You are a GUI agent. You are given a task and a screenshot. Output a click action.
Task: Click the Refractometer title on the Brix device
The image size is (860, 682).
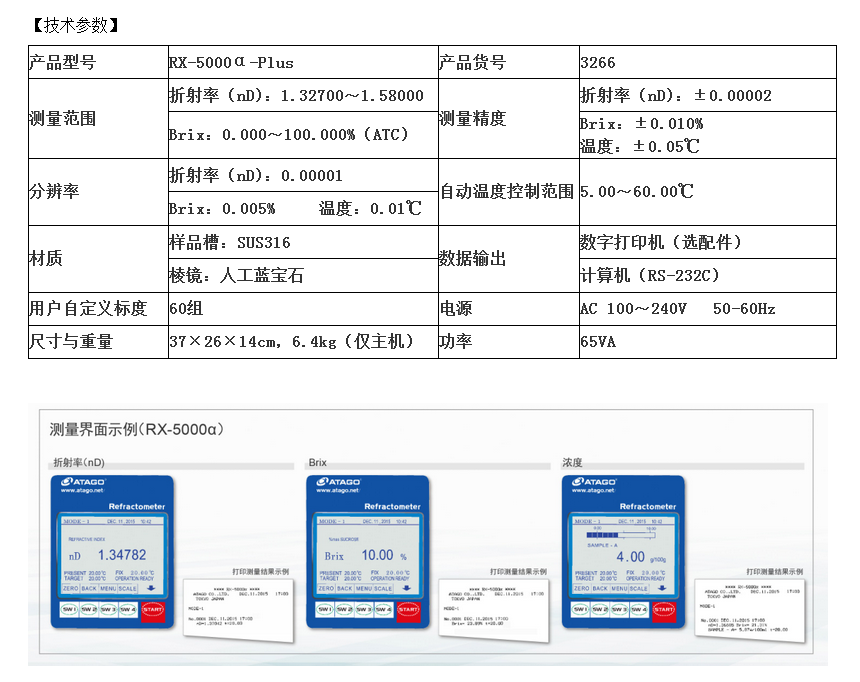tap(392, 506)
